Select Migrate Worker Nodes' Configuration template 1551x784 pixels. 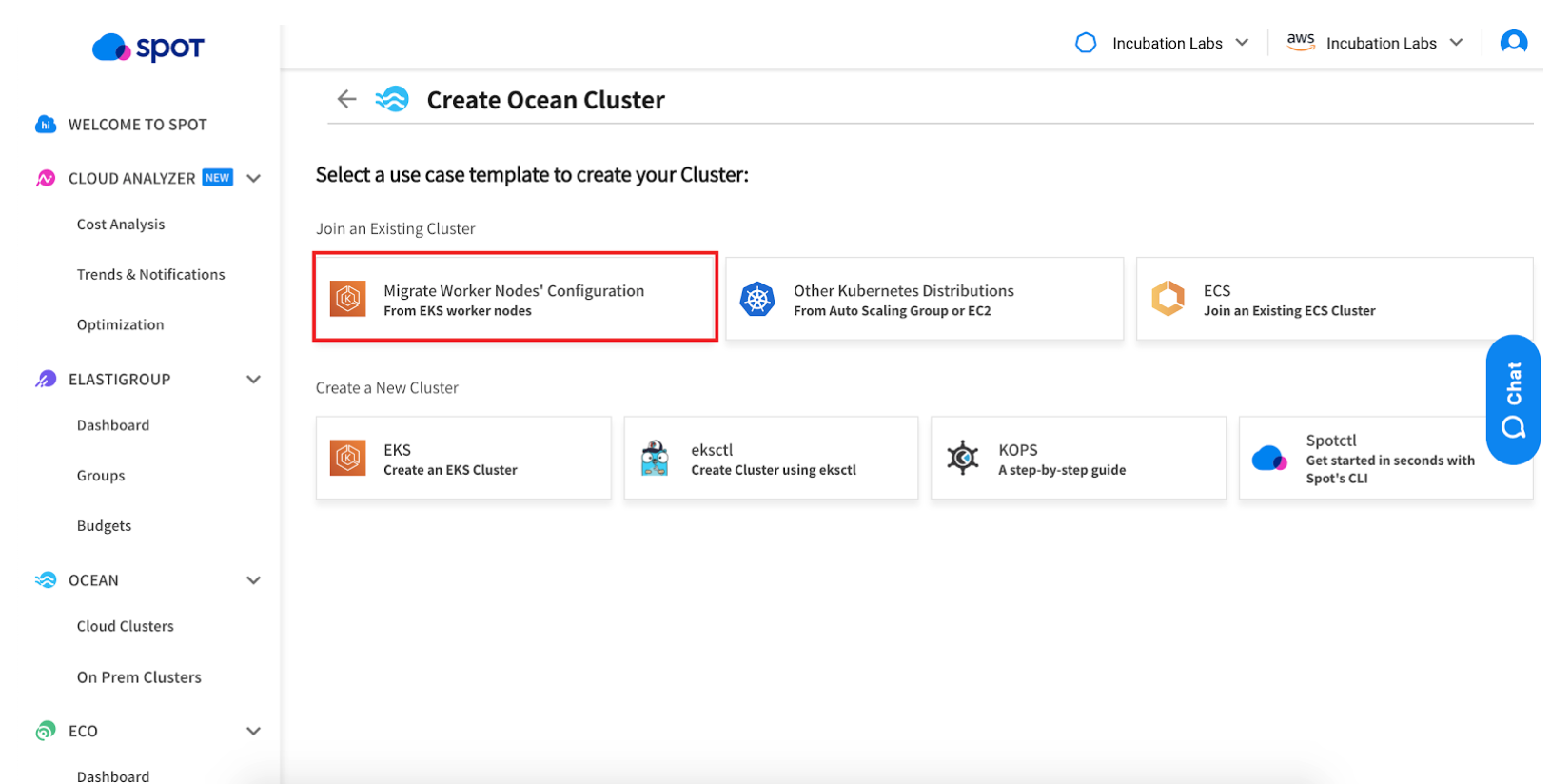[515, 299]
